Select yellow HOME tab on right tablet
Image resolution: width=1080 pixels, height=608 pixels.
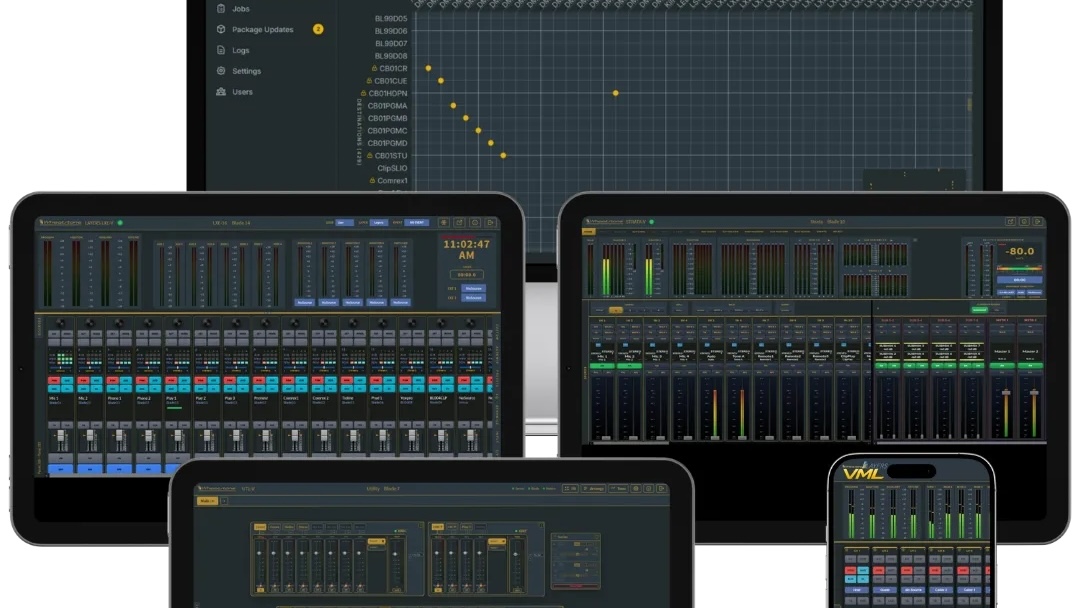point(589,232)
